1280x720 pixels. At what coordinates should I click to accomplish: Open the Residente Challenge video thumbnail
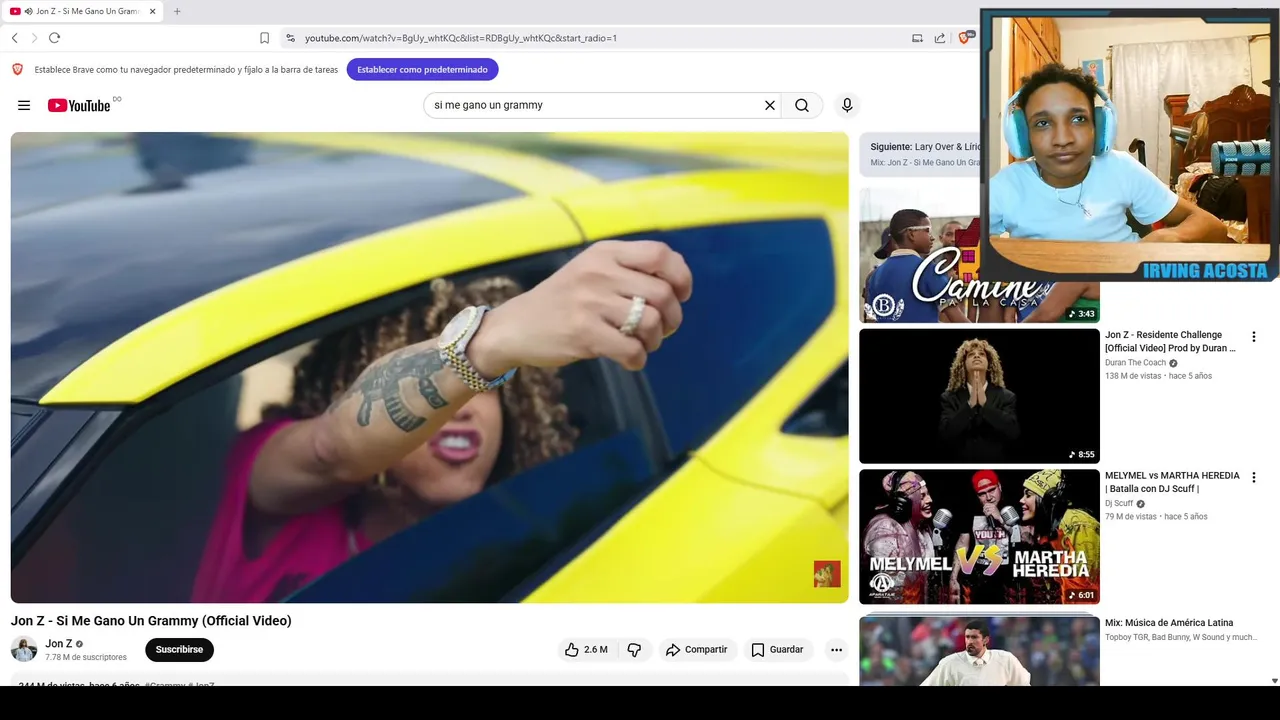[x=979, y=396]
